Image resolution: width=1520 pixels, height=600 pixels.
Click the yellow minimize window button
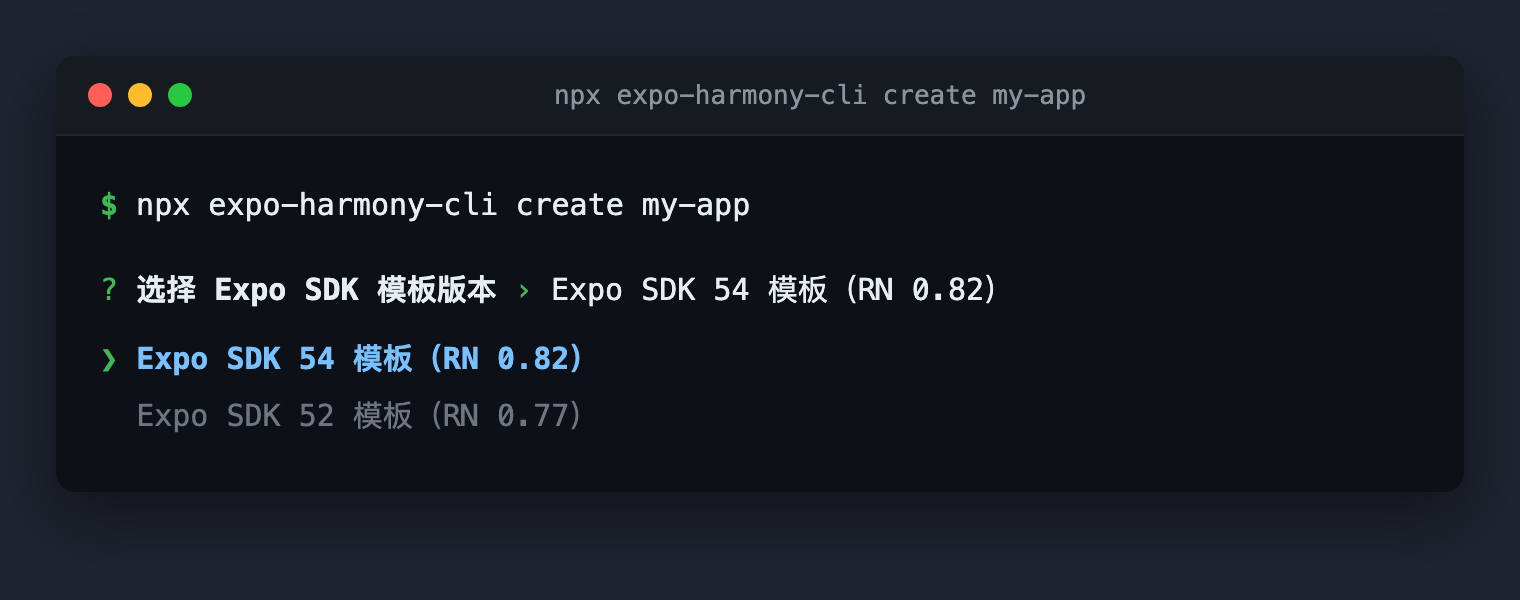pos(140,95)
